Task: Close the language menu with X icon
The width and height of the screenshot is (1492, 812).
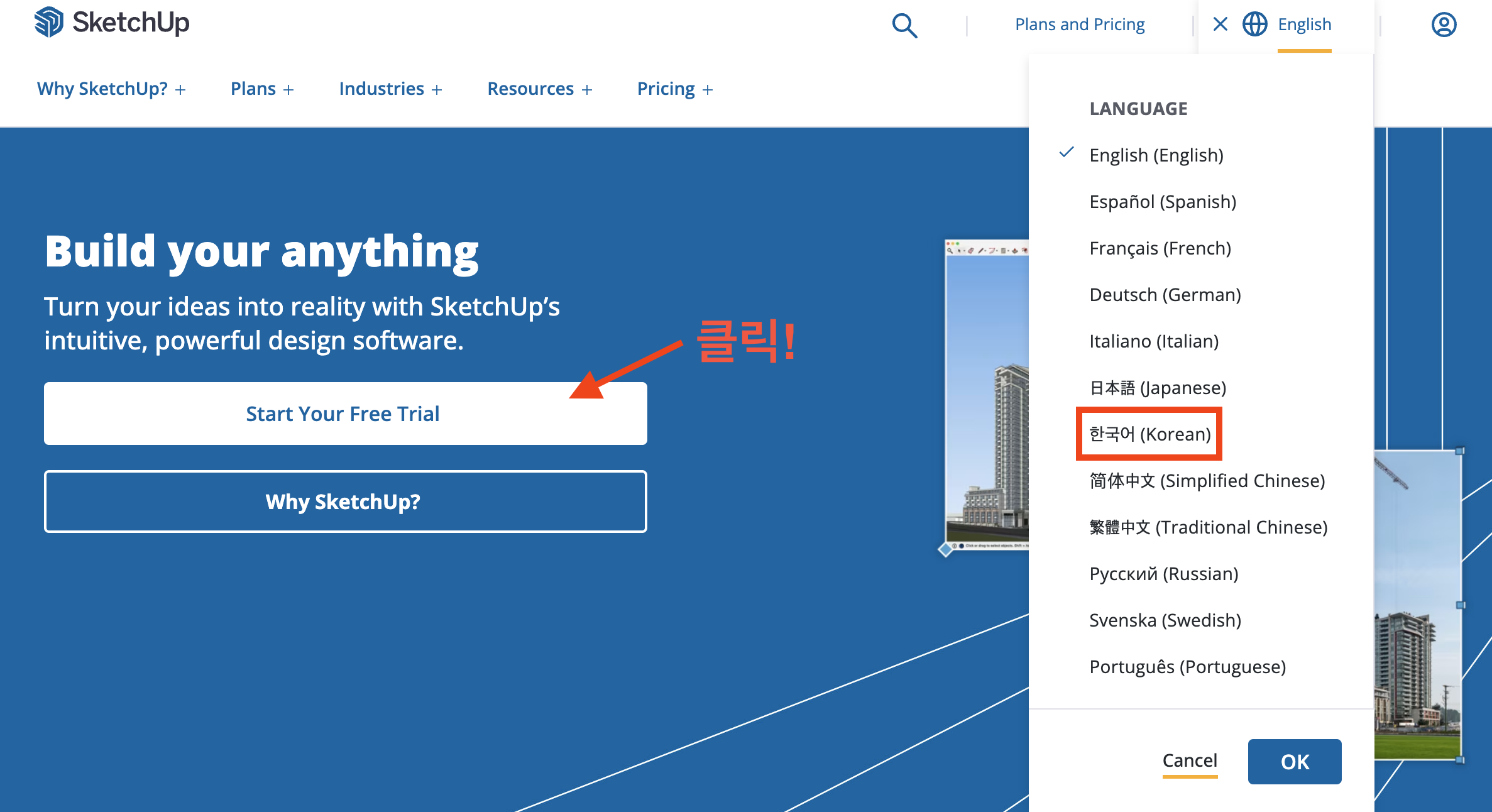Action: click(x=1220, y=24)
